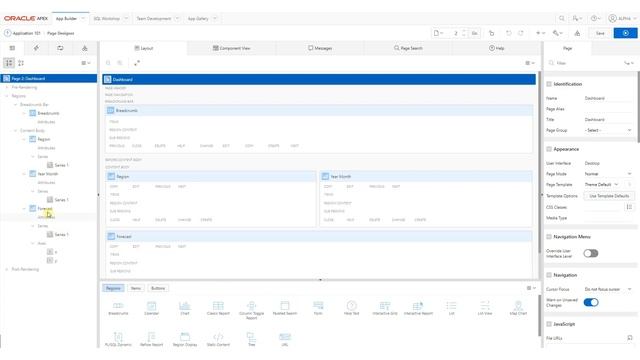The height and width of the screenshot is (360, 640).
Task: Expand the Pre-Rendering tree node
Action: [x=7, y=87]
